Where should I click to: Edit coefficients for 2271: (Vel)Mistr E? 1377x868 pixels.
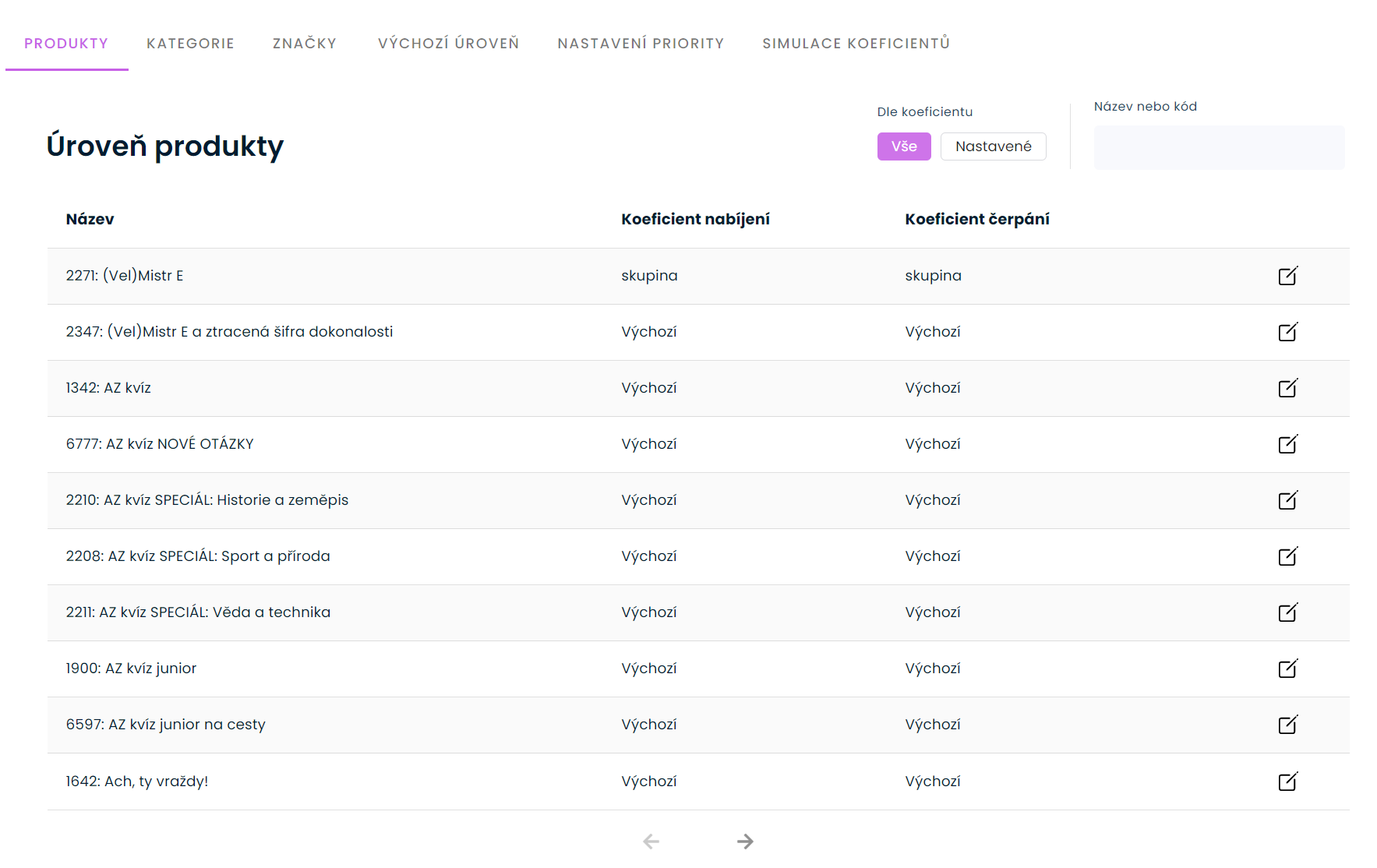tap(1287, 276)
